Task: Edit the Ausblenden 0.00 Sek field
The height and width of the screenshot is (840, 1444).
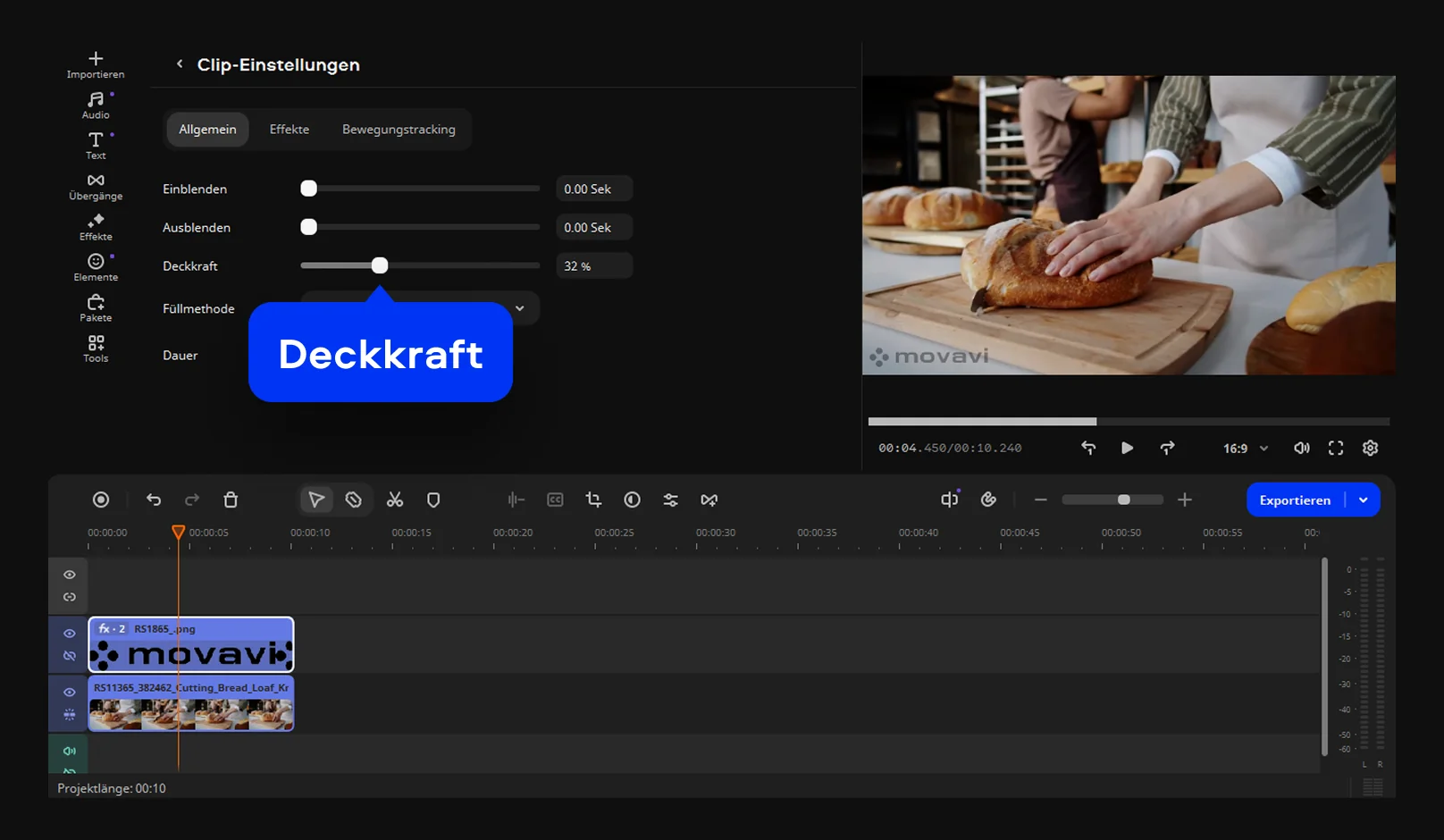Action: 594,227
